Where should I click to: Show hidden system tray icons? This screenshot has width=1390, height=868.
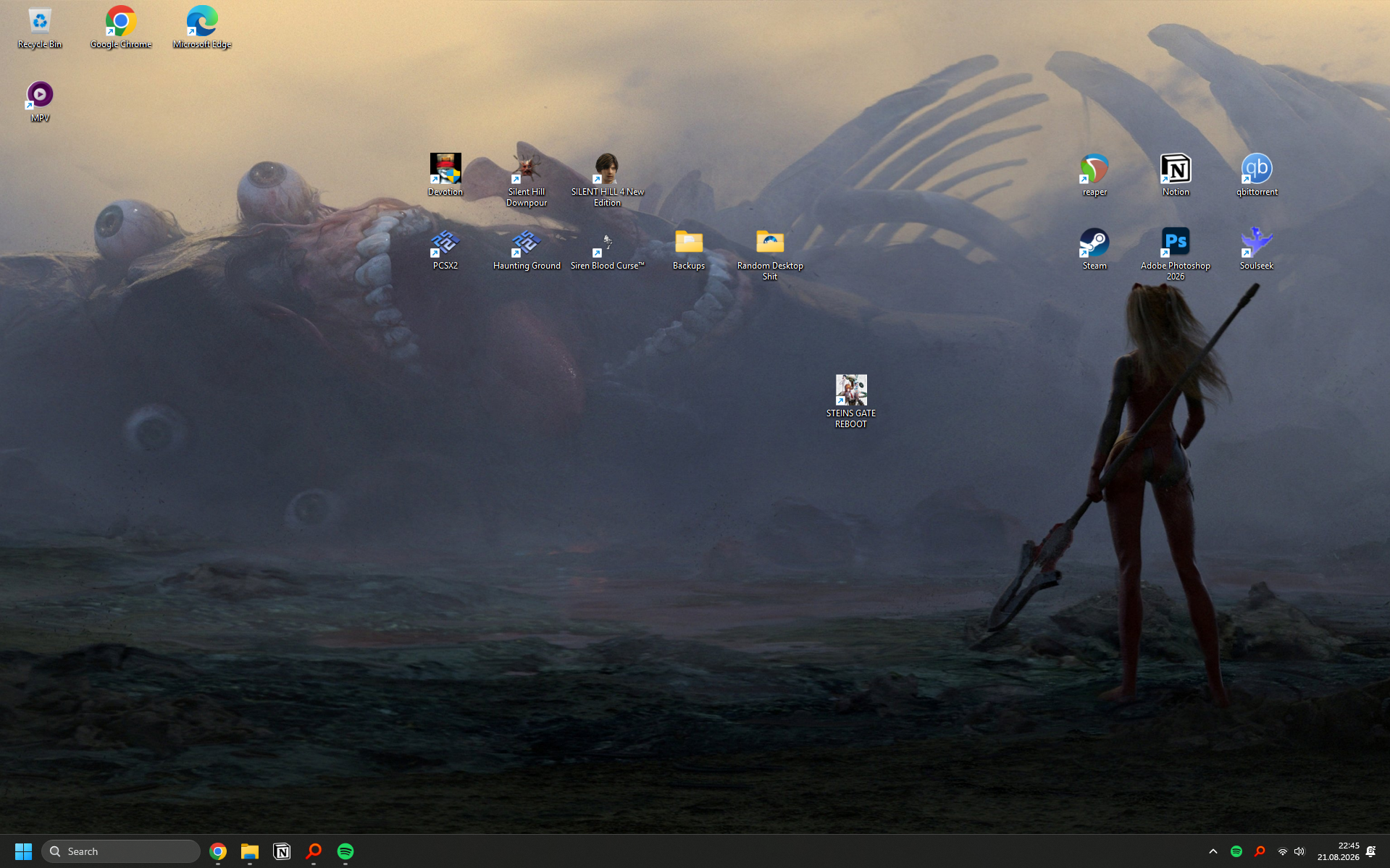tap(1213, 851)
